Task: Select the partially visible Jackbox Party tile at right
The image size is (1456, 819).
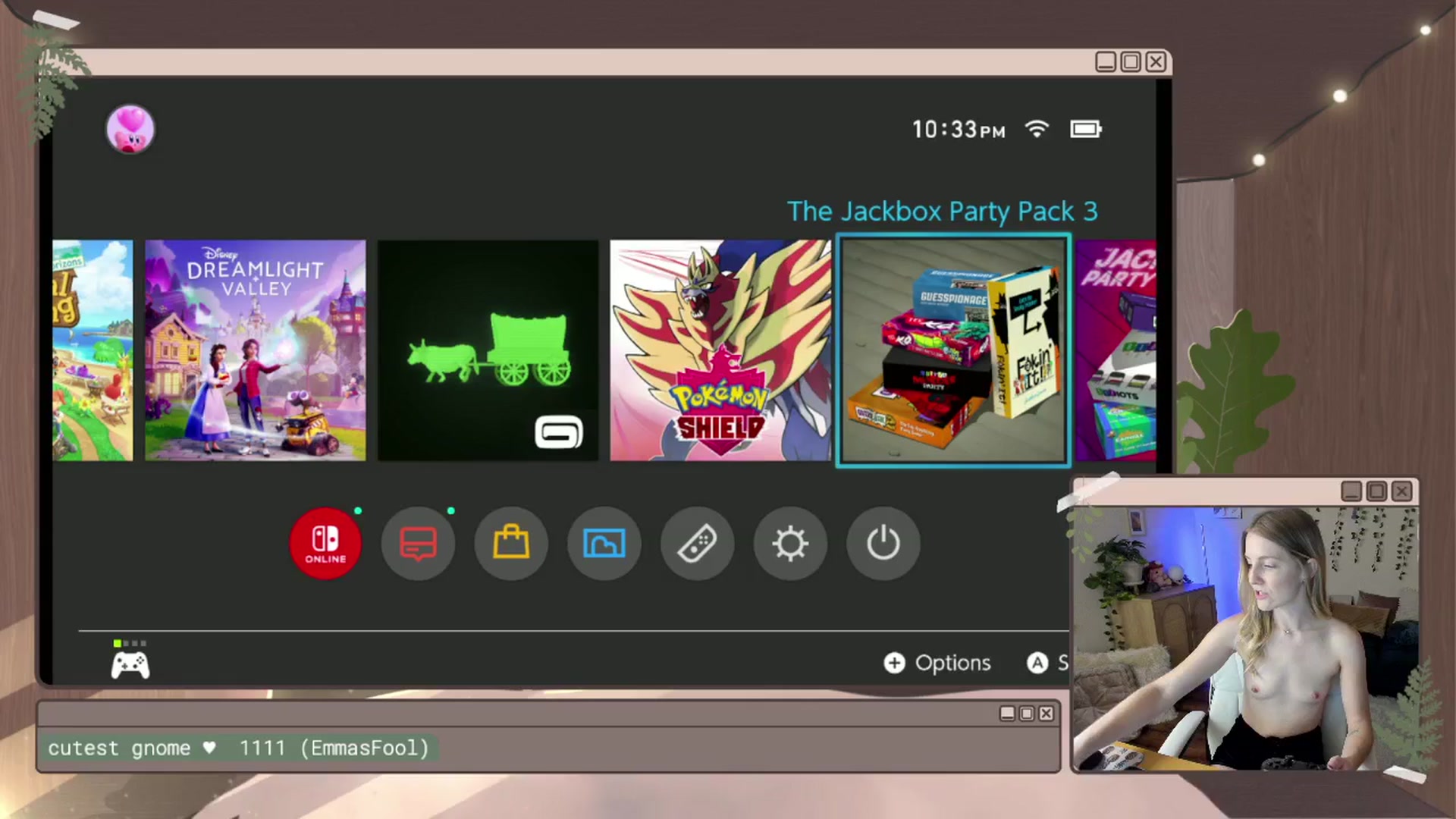Action: point(1116,350)
